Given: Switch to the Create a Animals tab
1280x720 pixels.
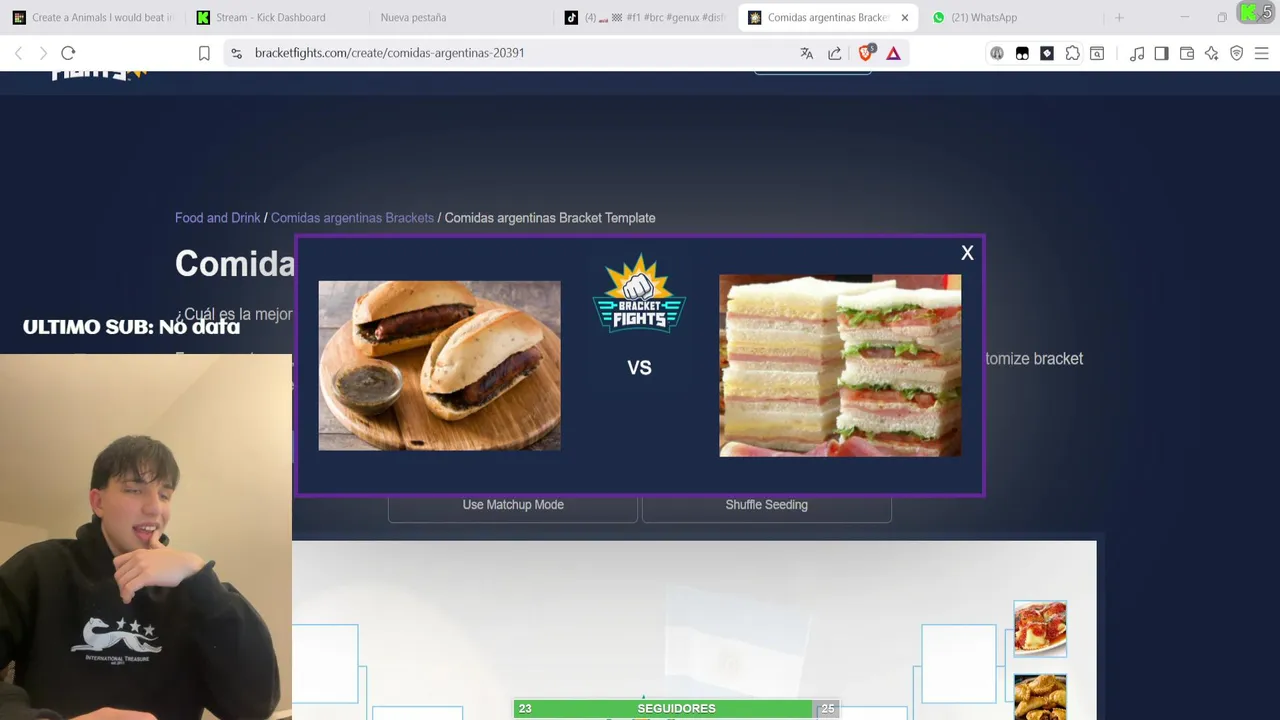Looking at the screenshot, I should 92,17.
